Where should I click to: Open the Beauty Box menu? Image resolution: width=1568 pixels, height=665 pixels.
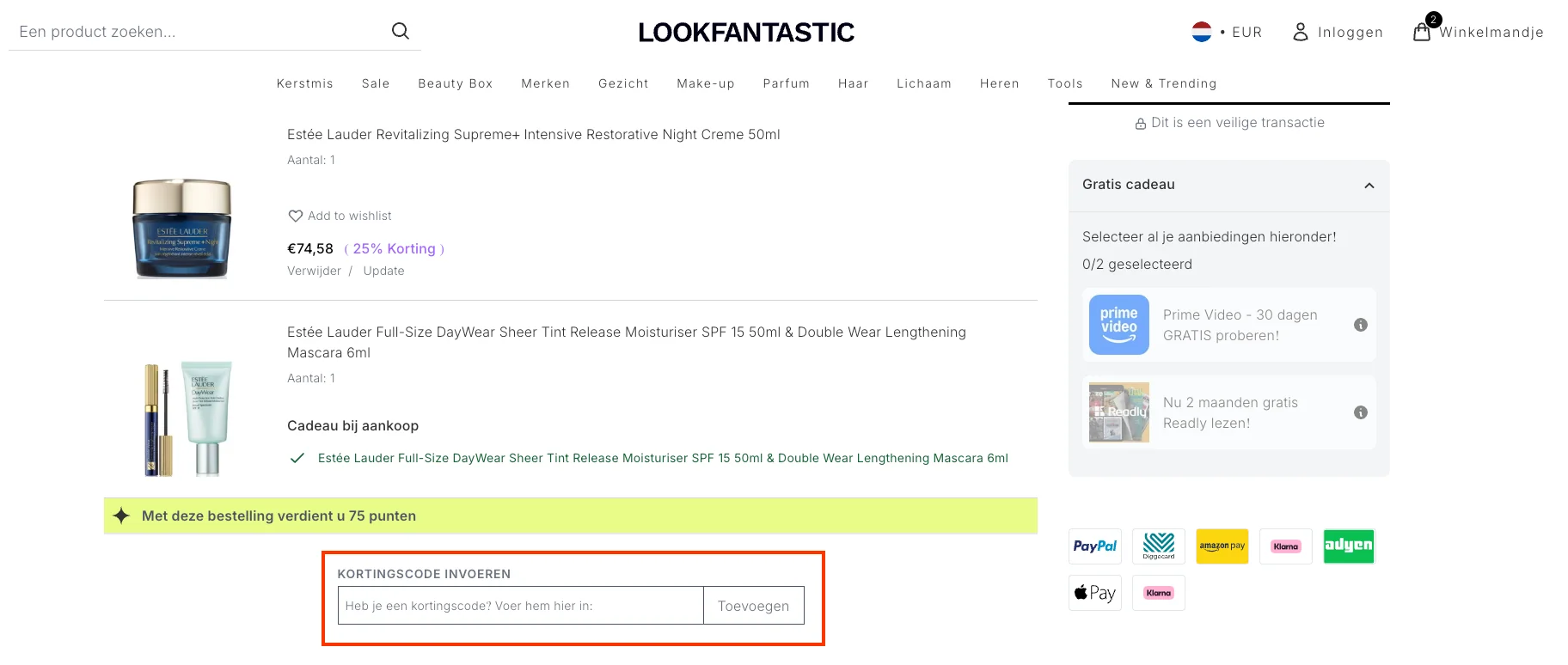tap(456, 83)
